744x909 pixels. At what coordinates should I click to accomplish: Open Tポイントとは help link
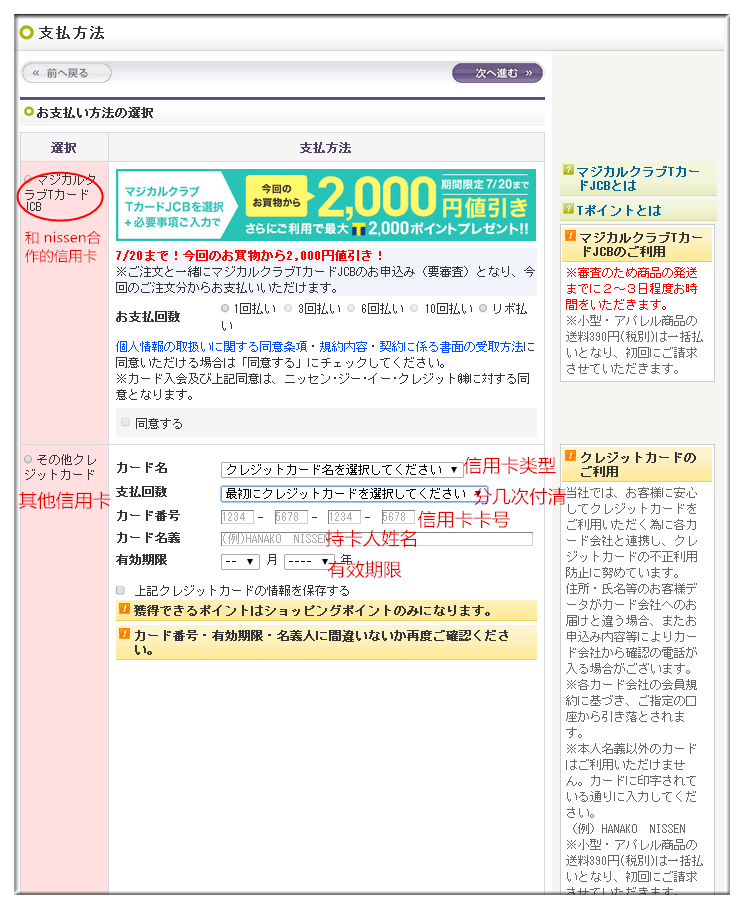[x=618, y=210]
